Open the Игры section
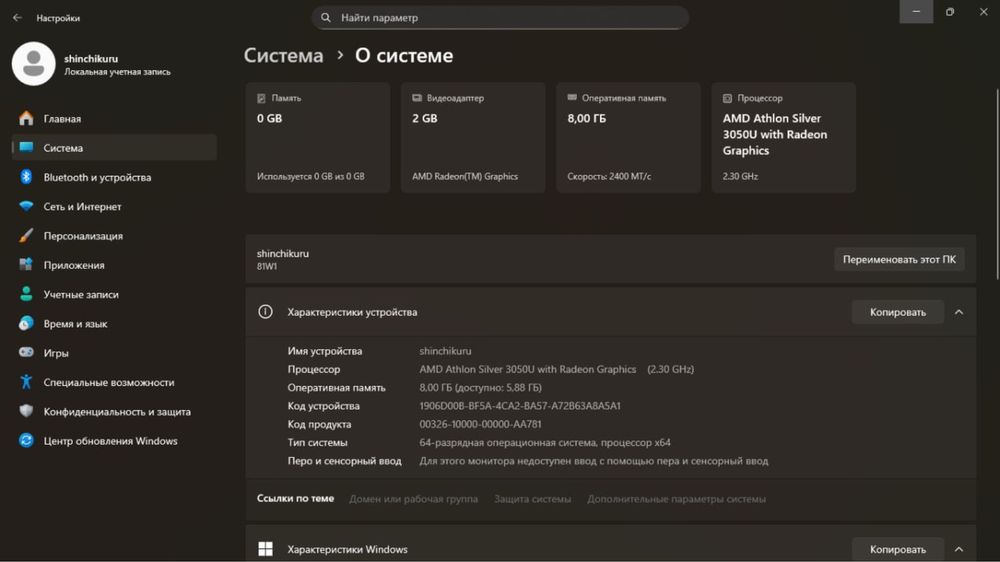This screenshot has width=1000, height=562. tap(114, 353)
